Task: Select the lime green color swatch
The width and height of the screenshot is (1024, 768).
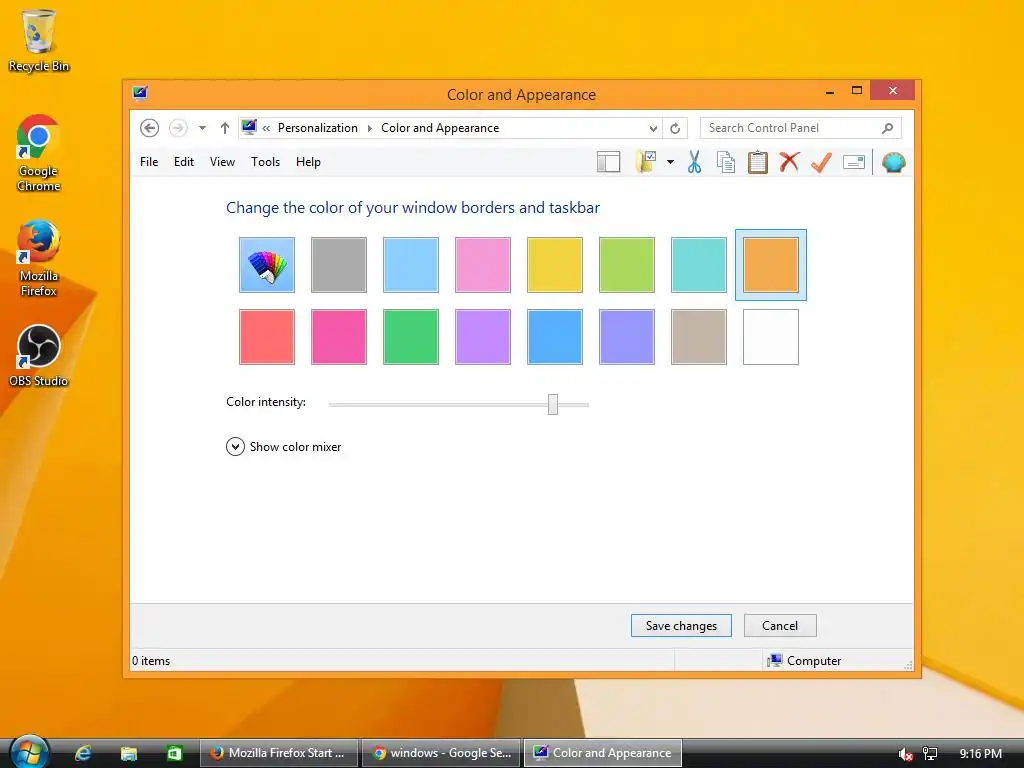Action: 626,264
